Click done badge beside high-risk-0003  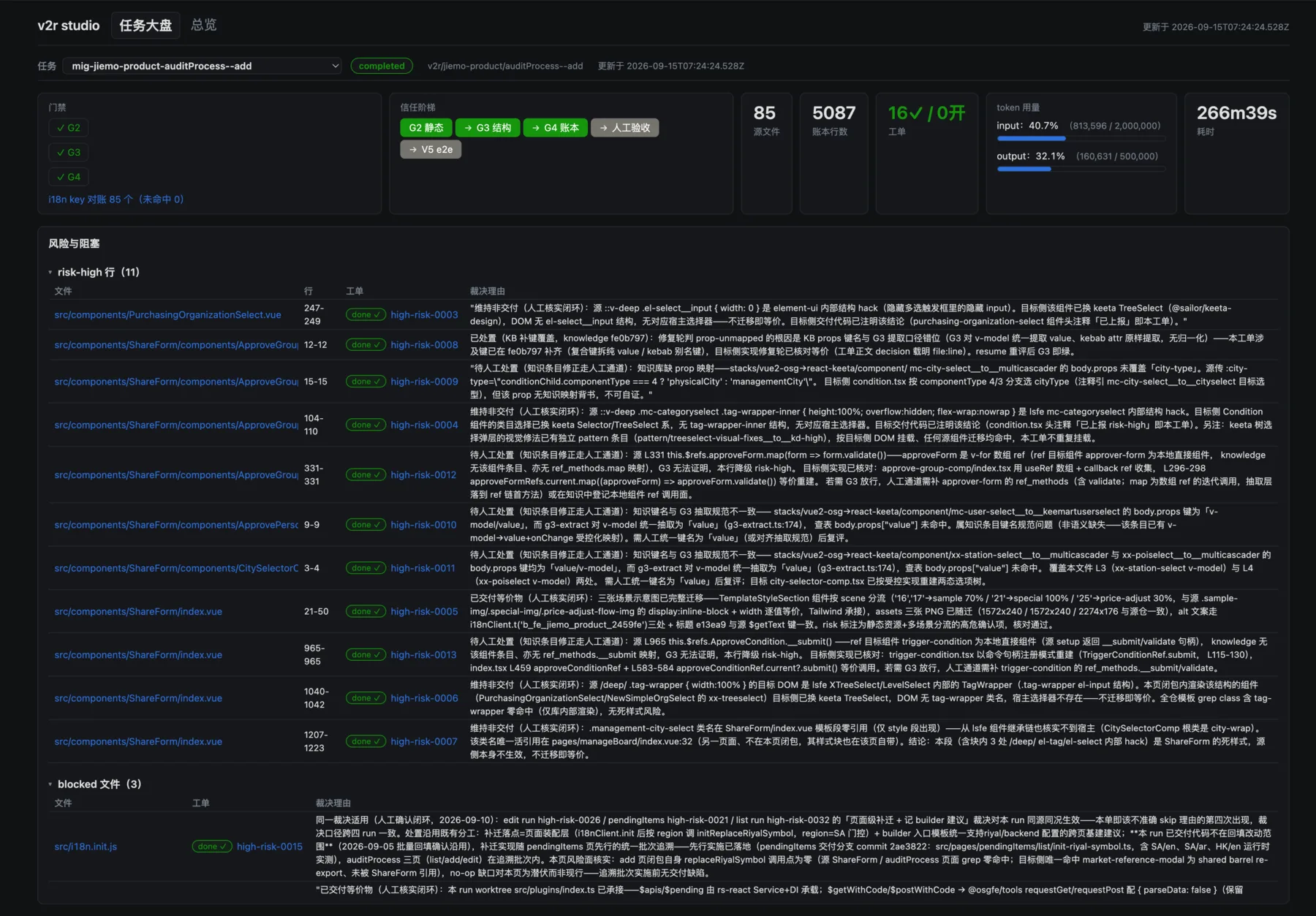tap(366, 315)
